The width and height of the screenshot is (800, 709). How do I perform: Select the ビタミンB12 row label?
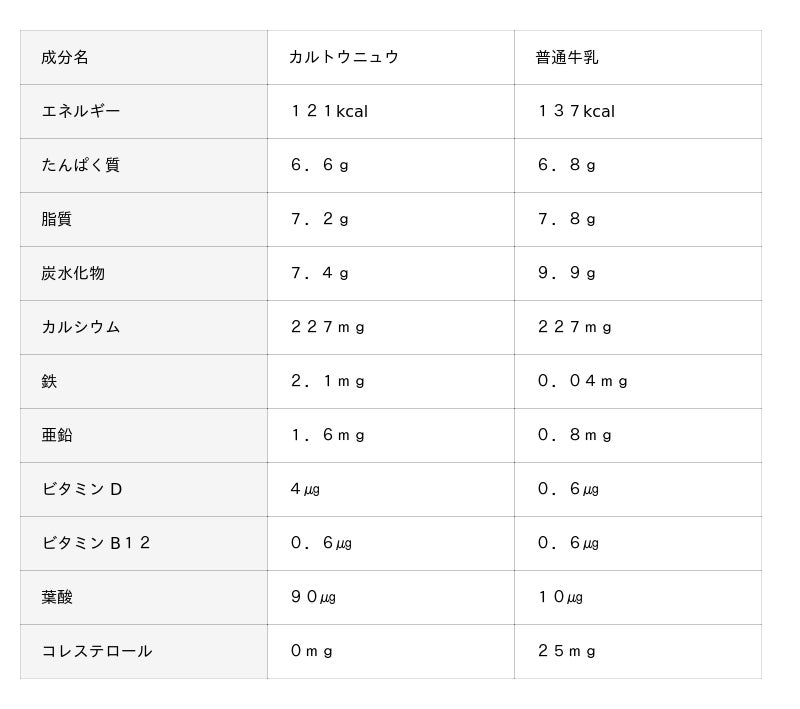(96, 543)
